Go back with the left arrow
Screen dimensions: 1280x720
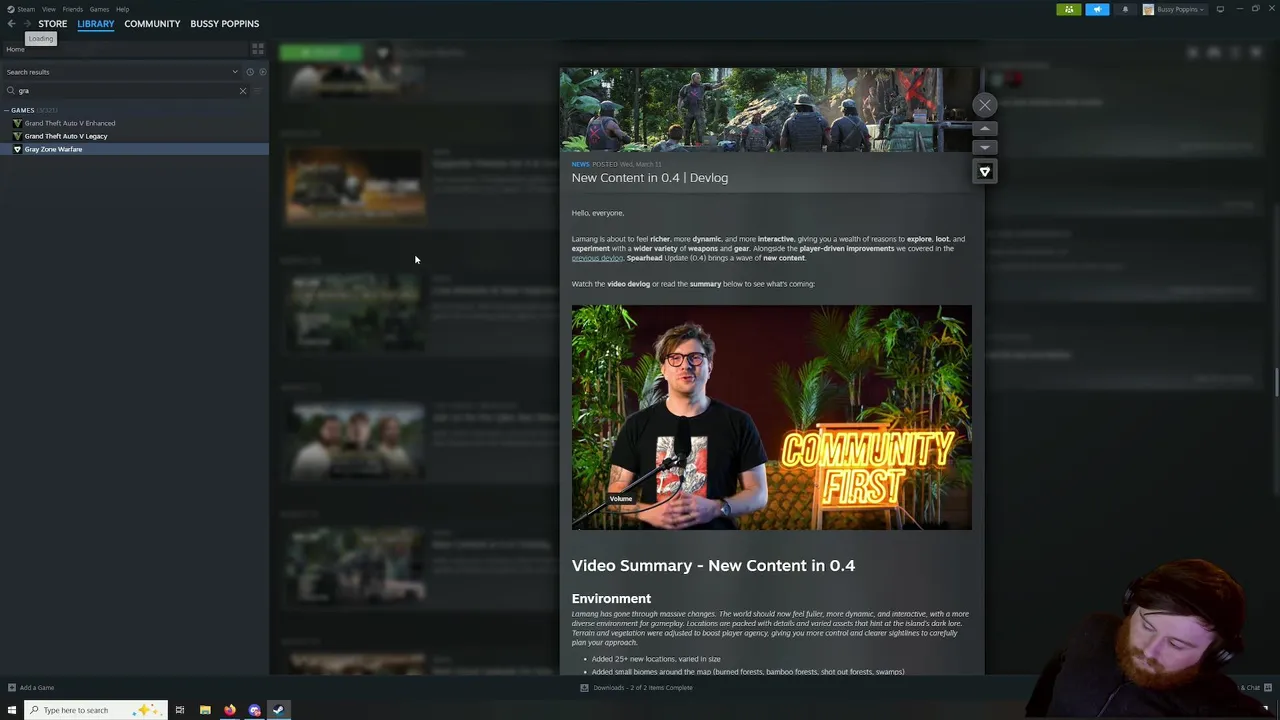point(11,23)
